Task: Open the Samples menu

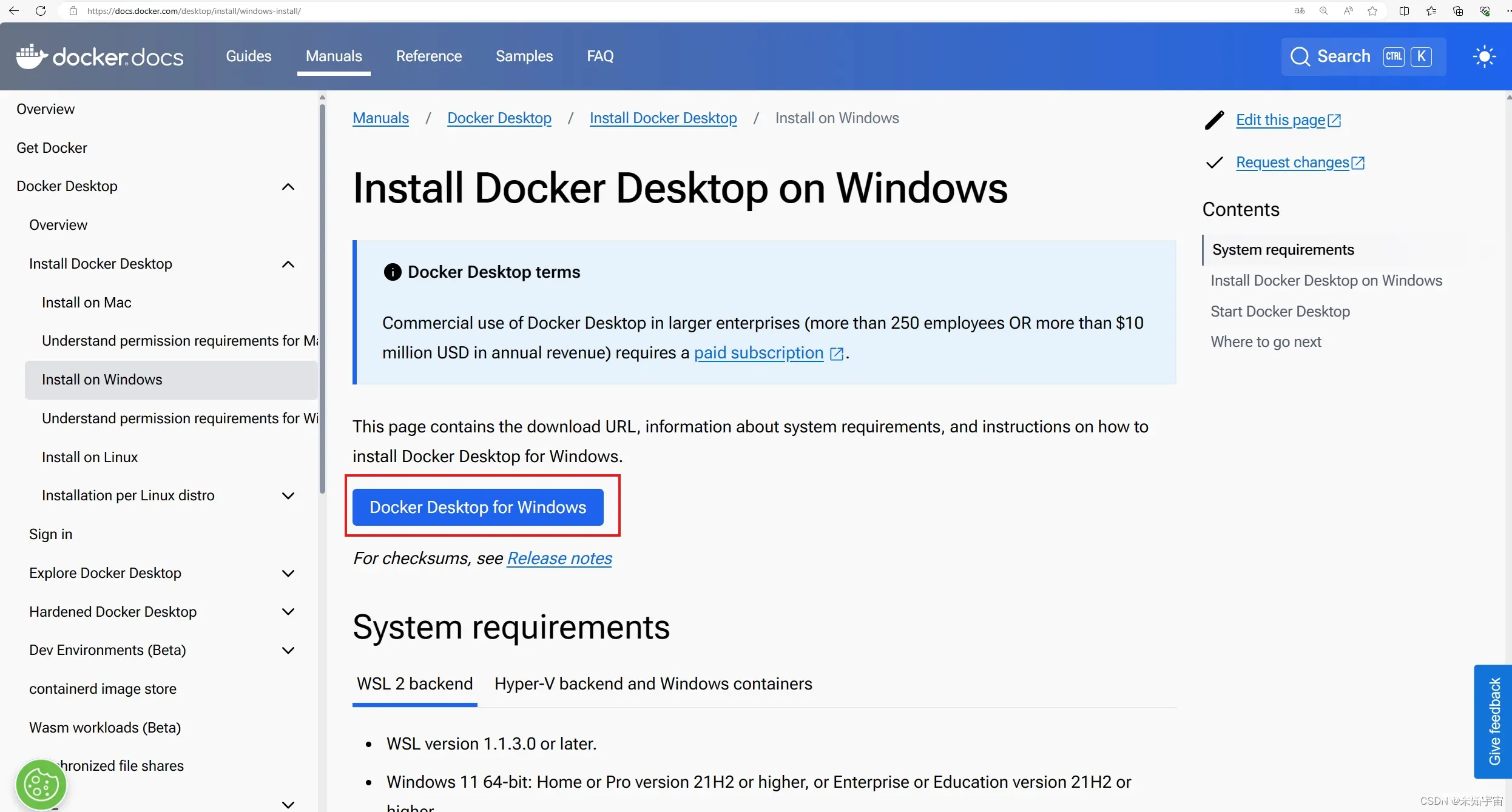Action: (x=524, y=56)
